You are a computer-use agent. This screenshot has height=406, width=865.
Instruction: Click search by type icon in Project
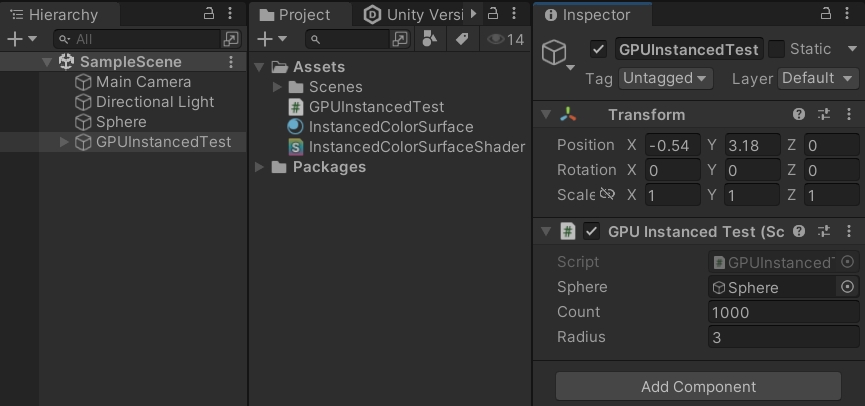(x=430, y=39)
